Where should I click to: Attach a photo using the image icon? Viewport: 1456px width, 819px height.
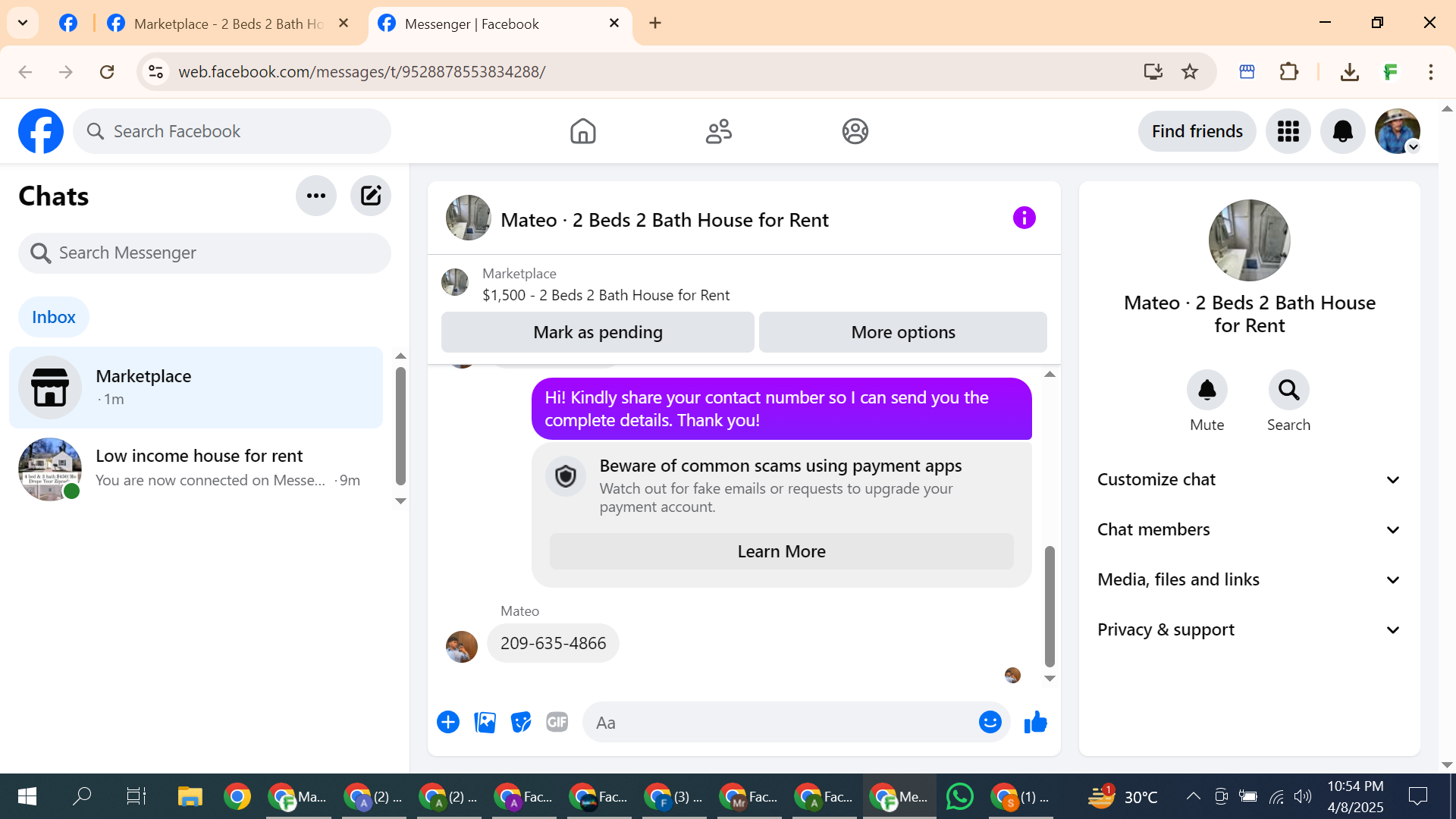click(x=485, y=723)
